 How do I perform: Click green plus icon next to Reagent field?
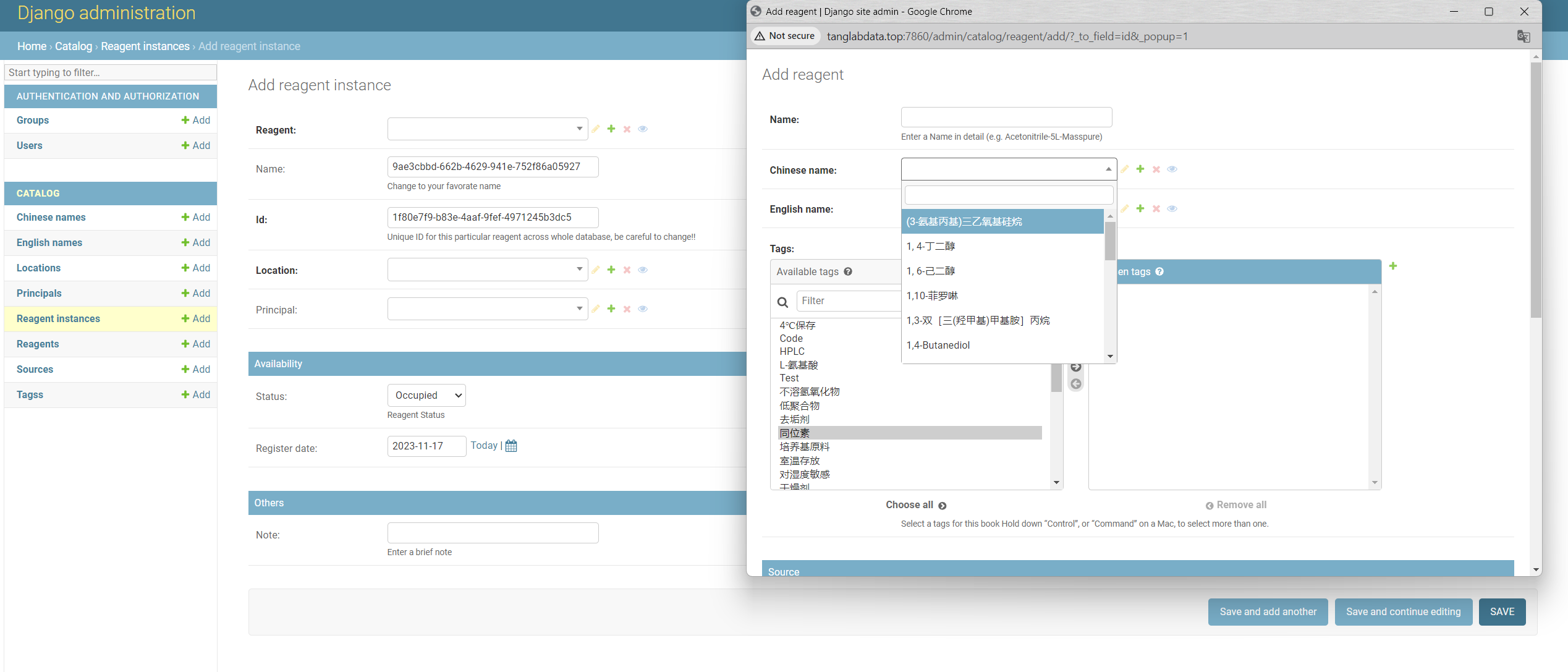pos(611,129)
